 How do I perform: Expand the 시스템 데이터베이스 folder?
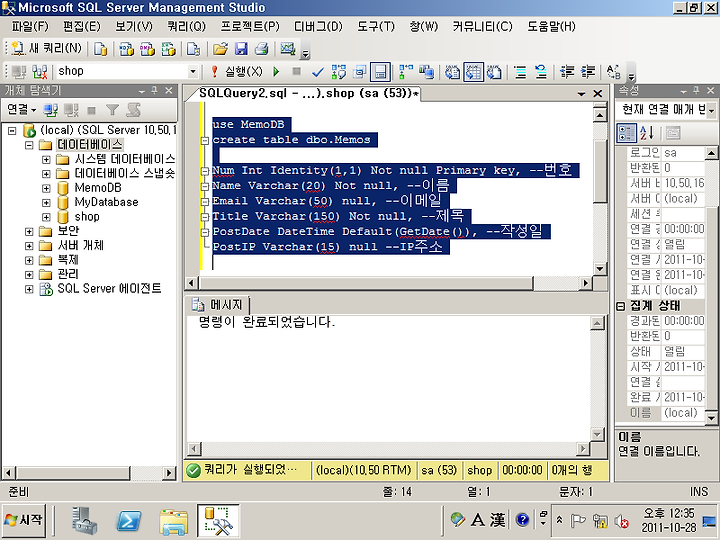pyautogui.click(x=46, y=159)
